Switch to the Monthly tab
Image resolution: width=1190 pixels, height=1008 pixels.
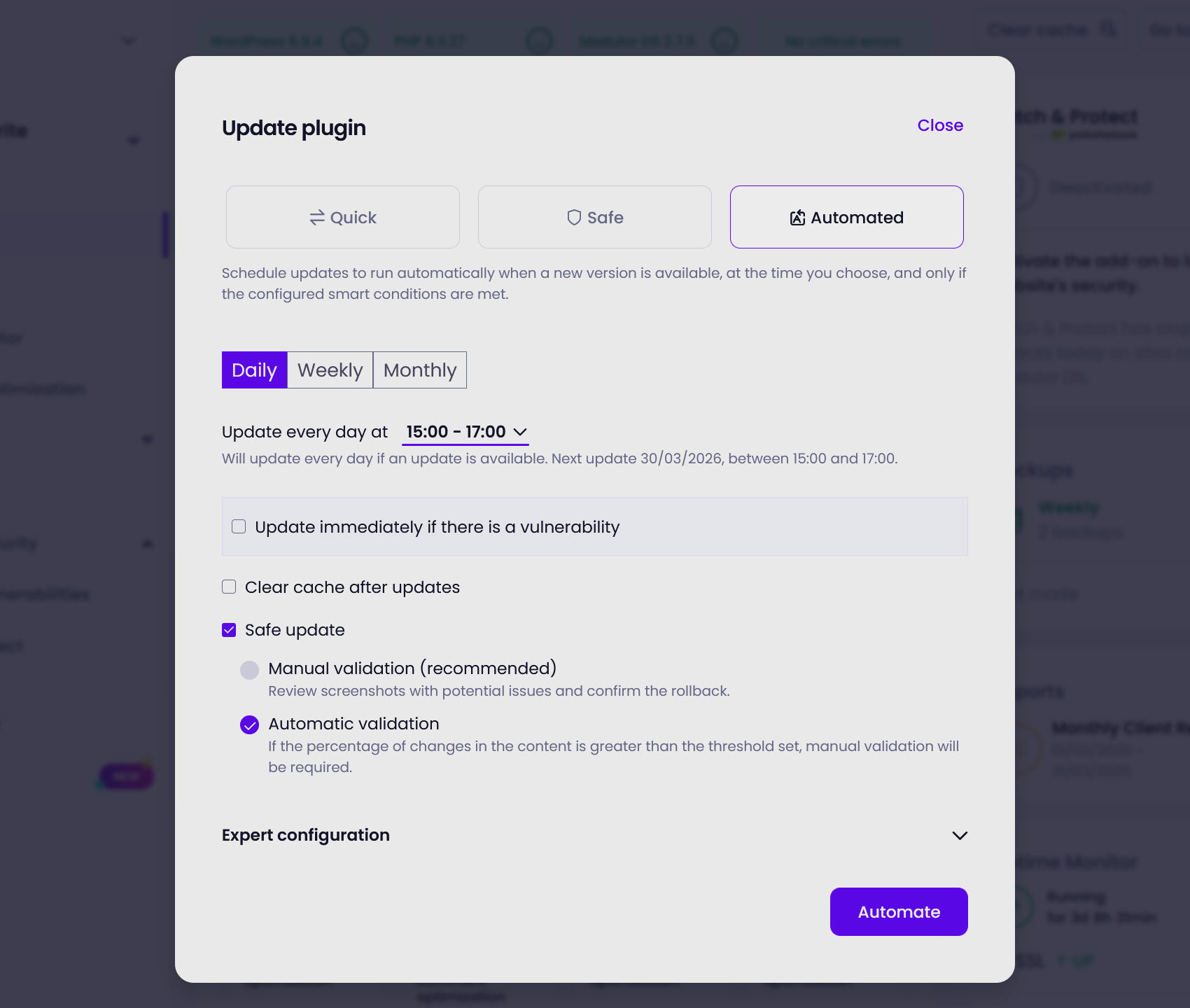tap(419, 370)
